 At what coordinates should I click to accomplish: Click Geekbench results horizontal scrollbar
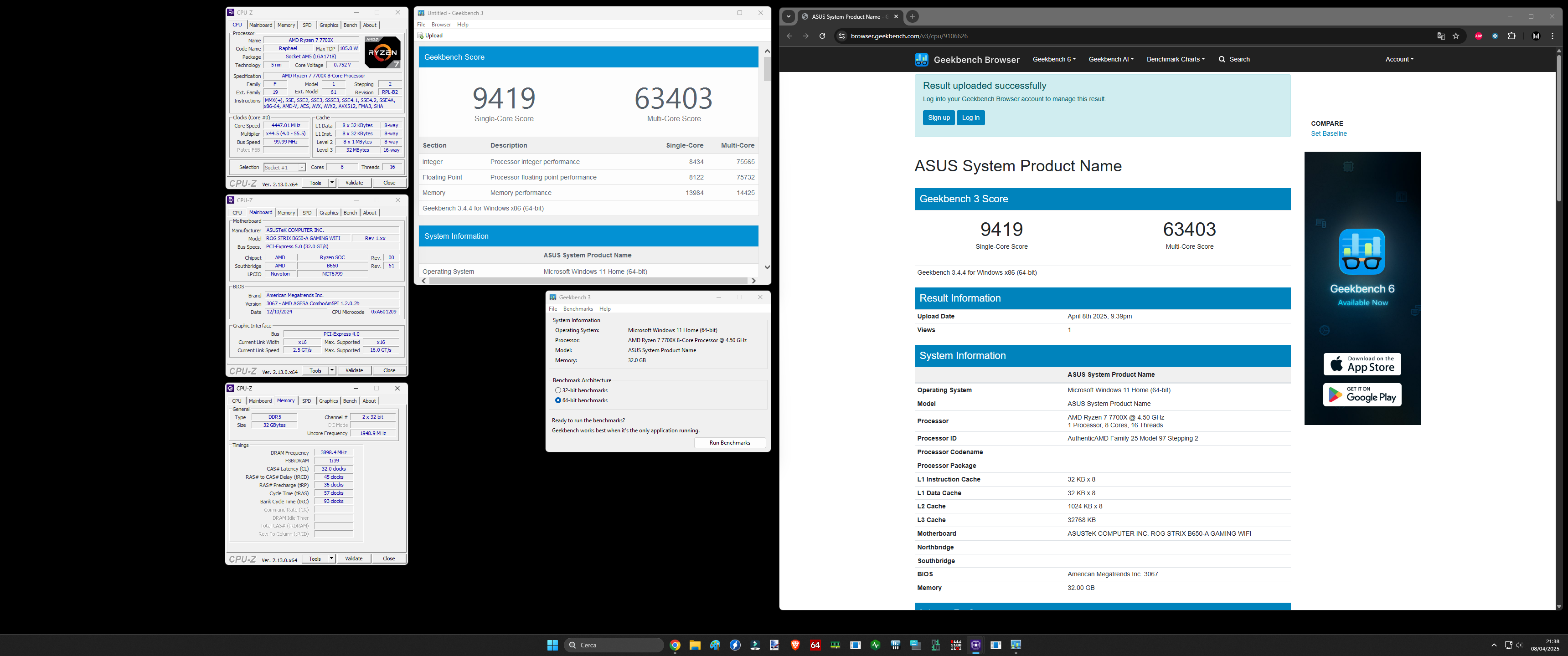click(588, 281)
